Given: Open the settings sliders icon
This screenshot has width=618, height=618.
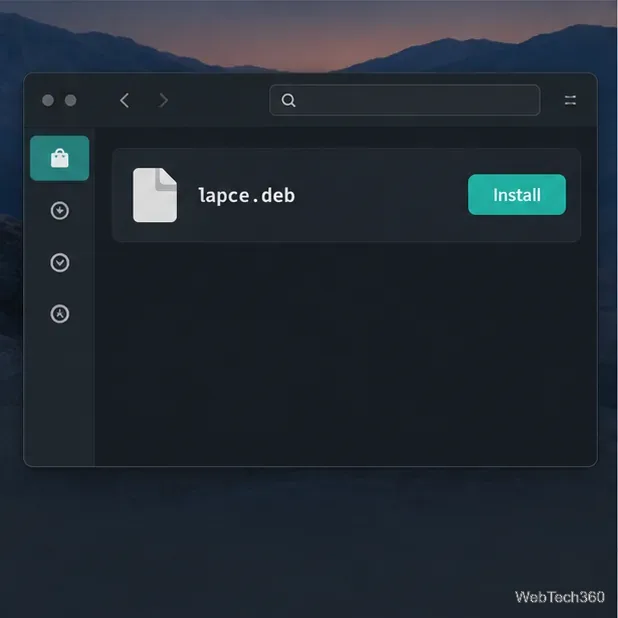Looking at the screenshot, I should (x=570, y=101).
